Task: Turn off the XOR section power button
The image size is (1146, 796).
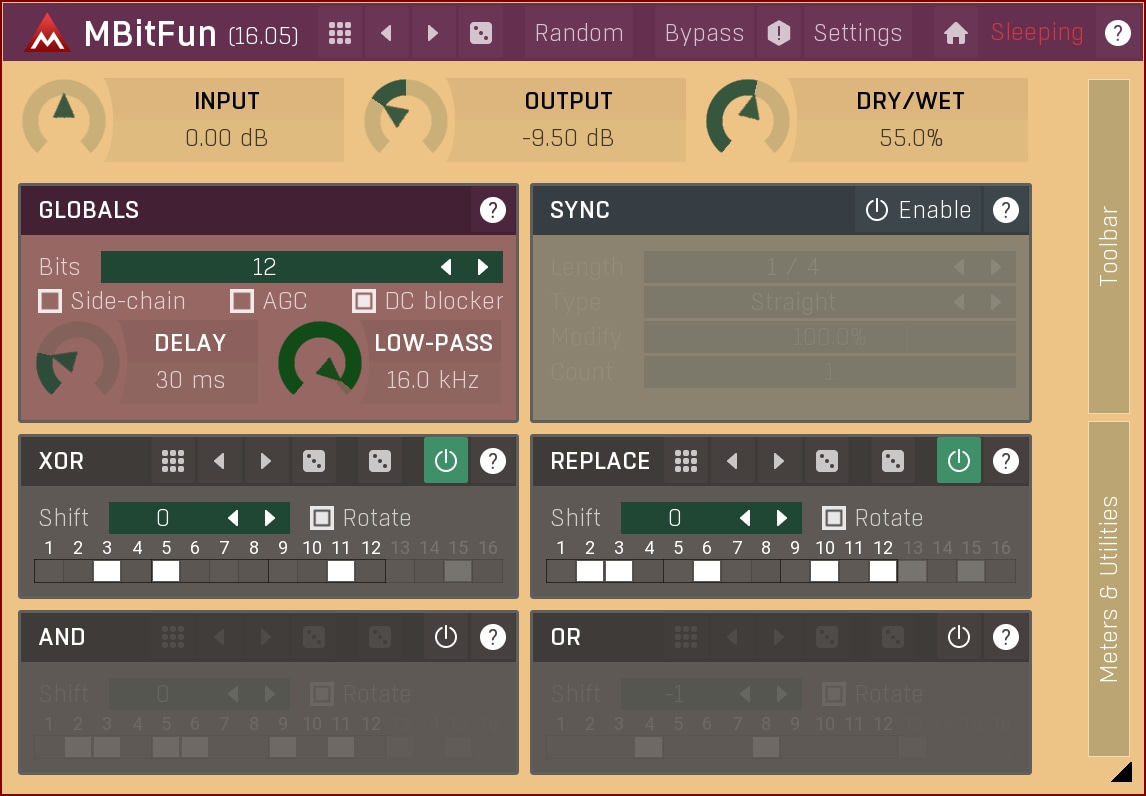Action: pos(446,460)
